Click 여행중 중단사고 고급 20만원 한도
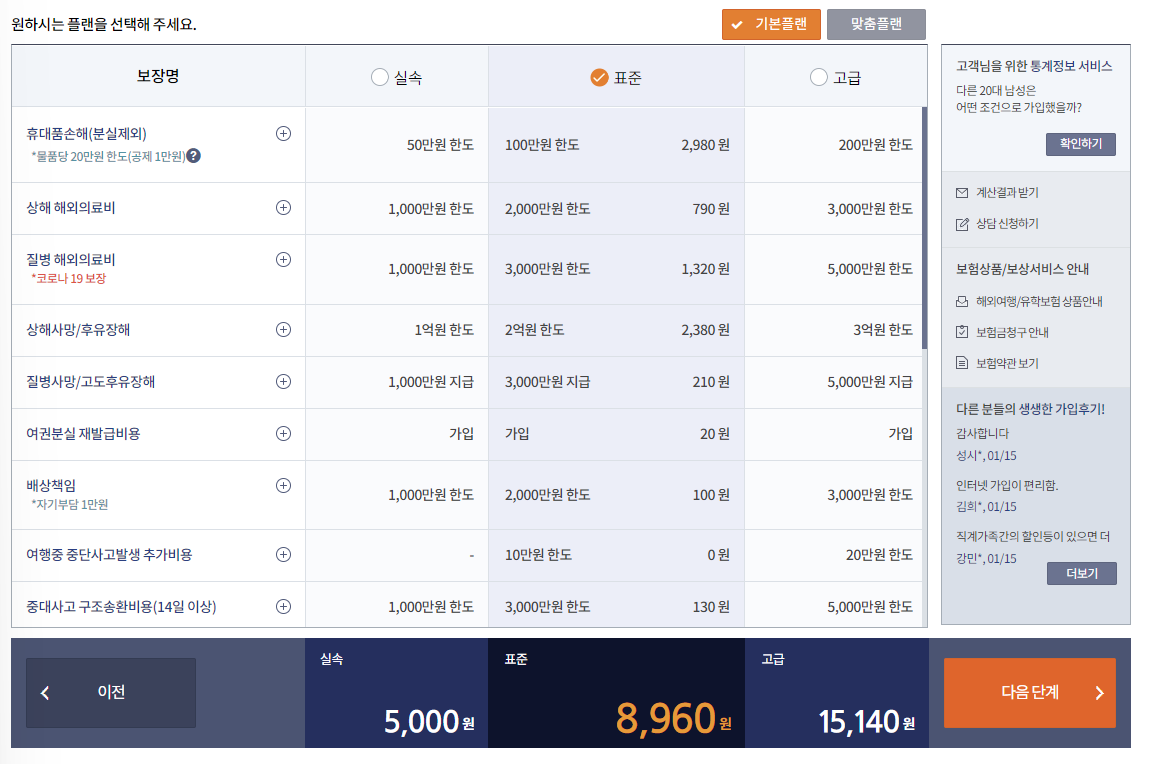The height and width of the screenshot is (764, 1150). point(879,555)
